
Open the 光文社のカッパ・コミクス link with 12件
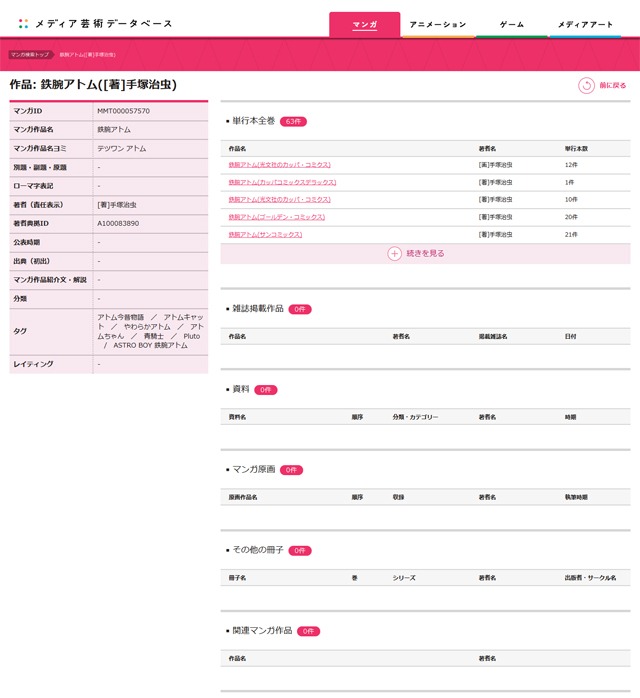(x=279, y=164)
